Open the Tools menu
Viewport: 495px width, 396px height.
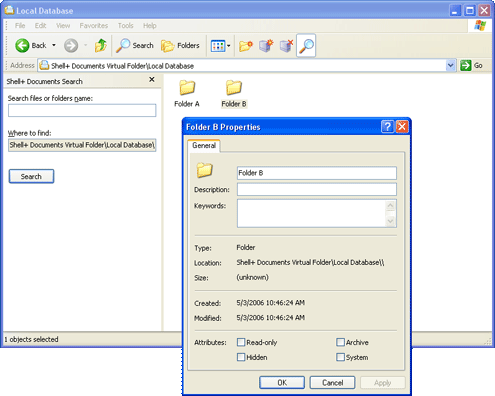point(125,26)
